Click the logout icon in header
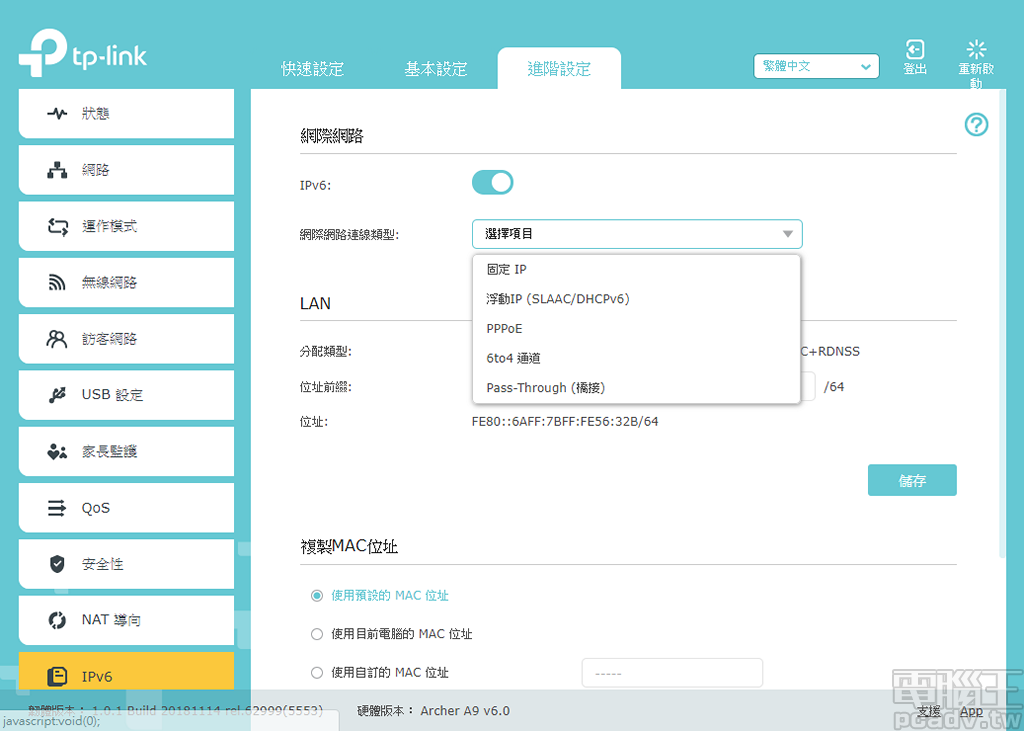Image resolution: width=1024 pixels, height=731 pixels. click(x=914, y=50)
